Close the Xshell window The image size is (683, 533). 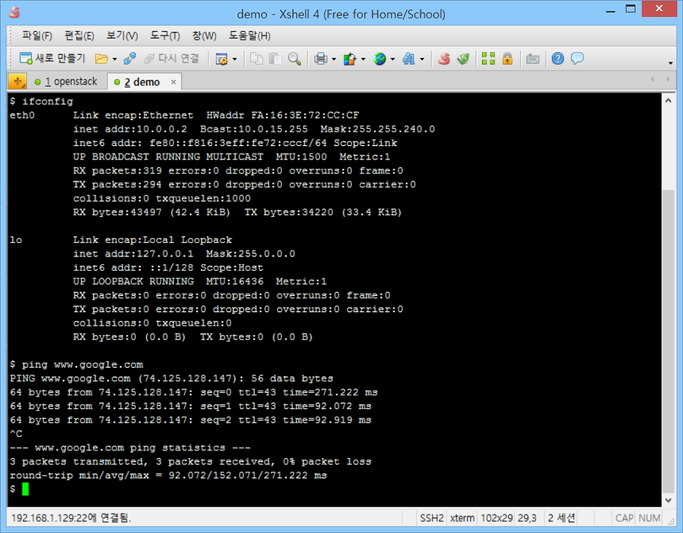click(659, 9)
